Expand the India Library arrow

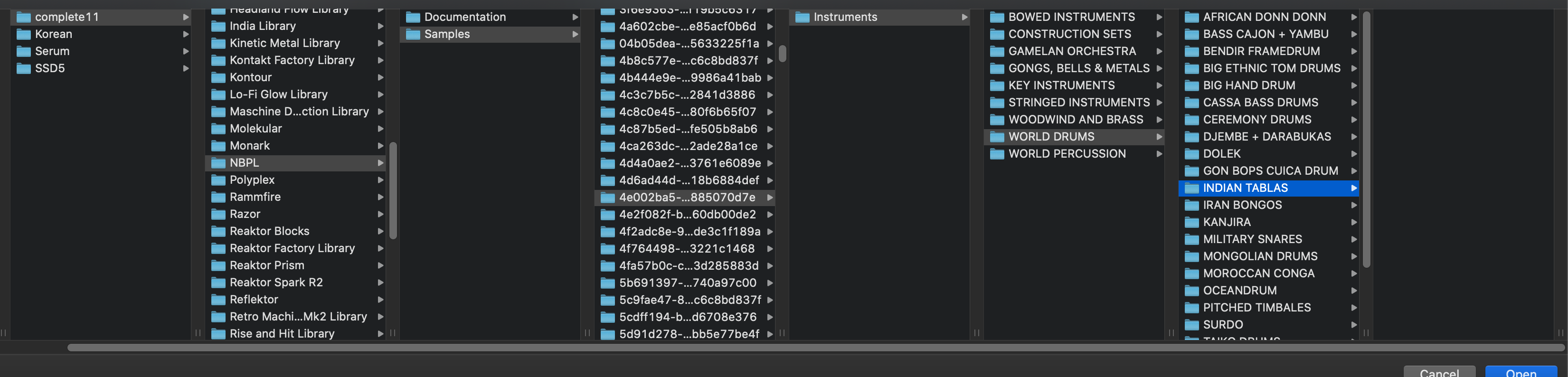tap(380, 26)
